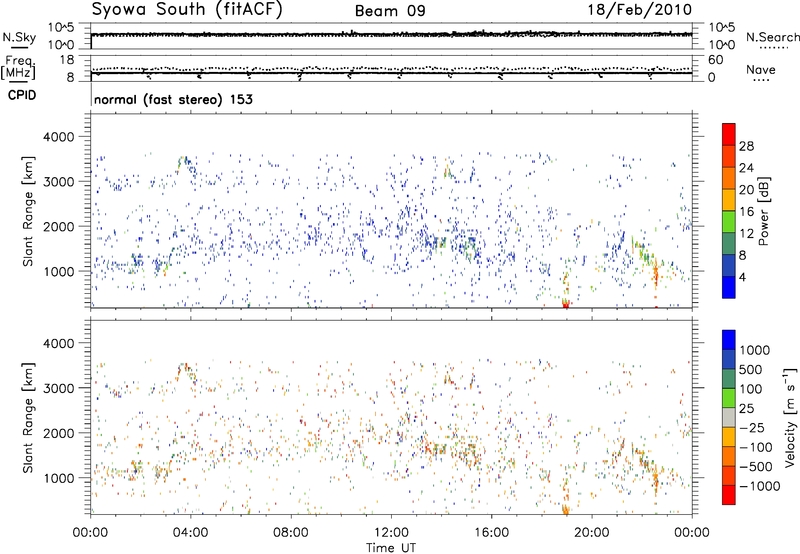This screenshot has width=800, height=554.
Task: Pick the teal 8–12 dB Power swatch
Action: tap(729, 244)
